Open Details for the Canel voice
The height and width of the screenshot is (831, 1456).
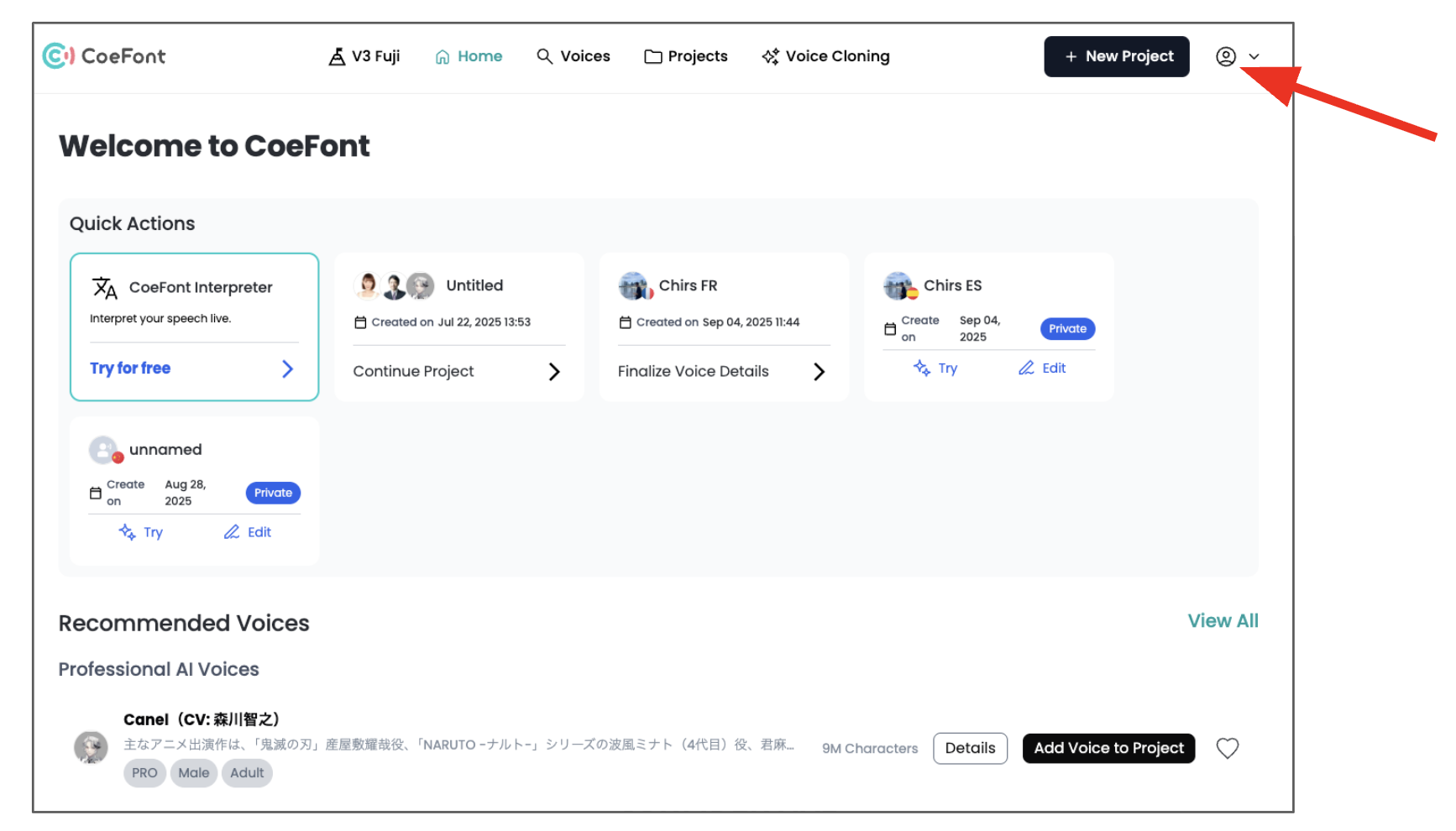(970, 748)
